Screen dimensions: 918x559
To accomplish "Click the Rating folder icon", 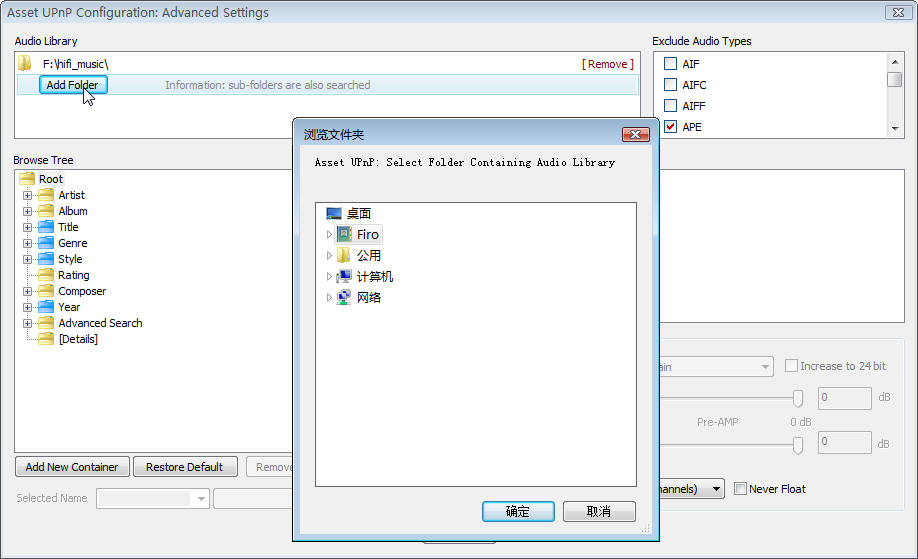I will (x=46, y=275).
